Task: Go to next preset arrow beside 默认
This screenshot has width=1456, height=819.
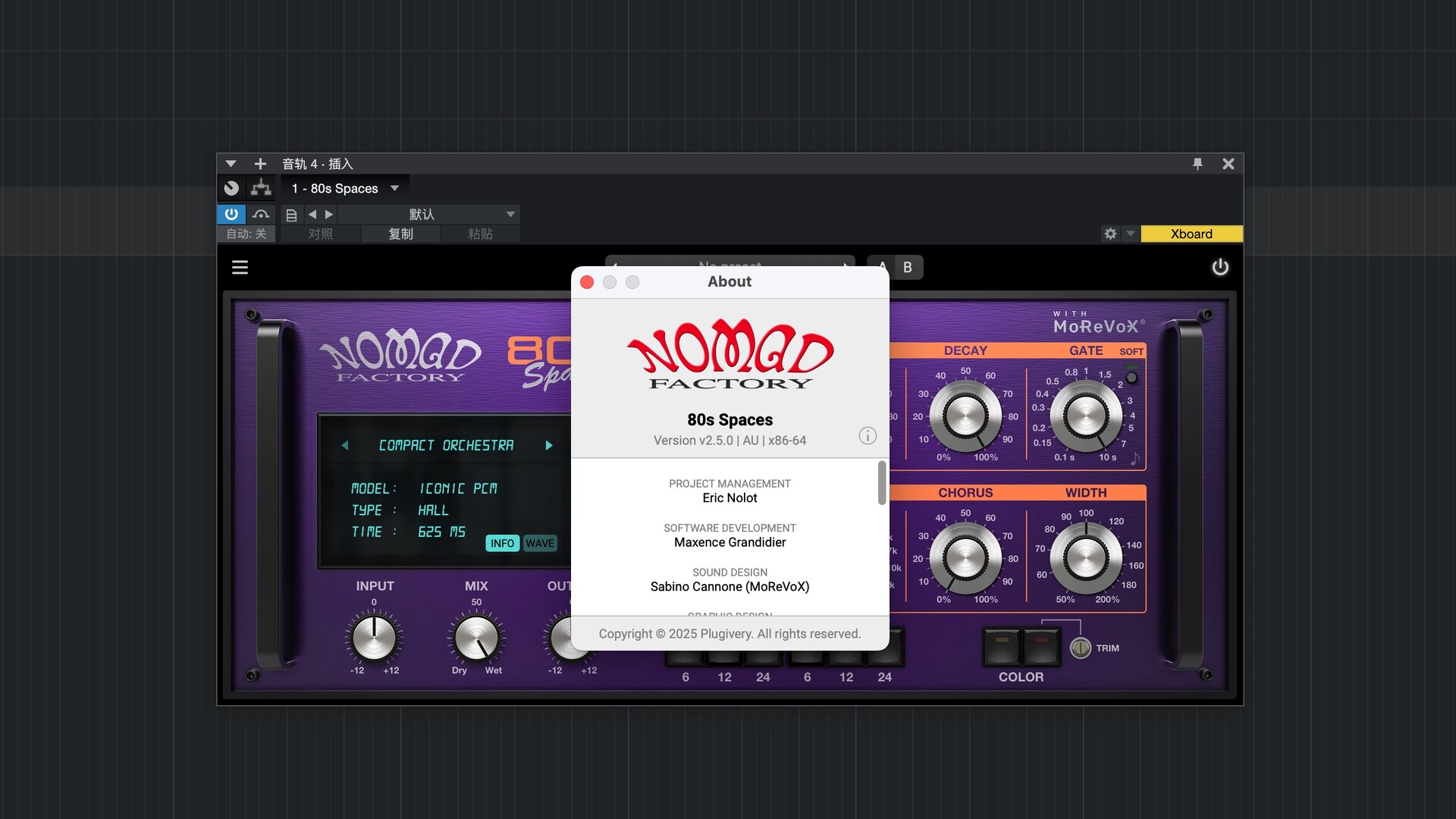Action: point(329,215)
